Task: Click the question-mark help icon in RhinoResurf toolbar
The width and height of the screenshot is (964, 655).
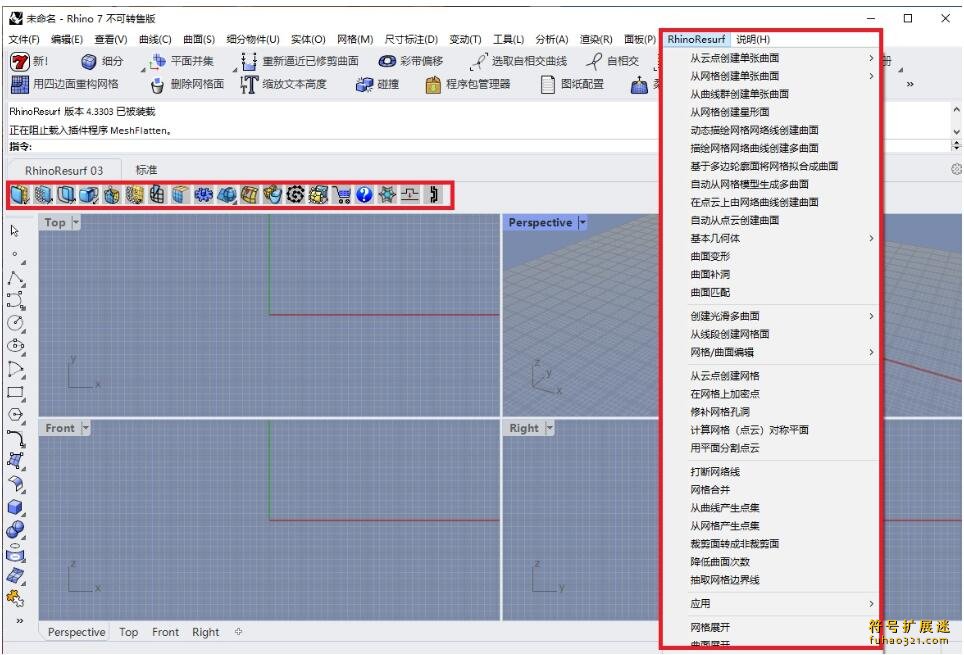Action: coord(364,194)
